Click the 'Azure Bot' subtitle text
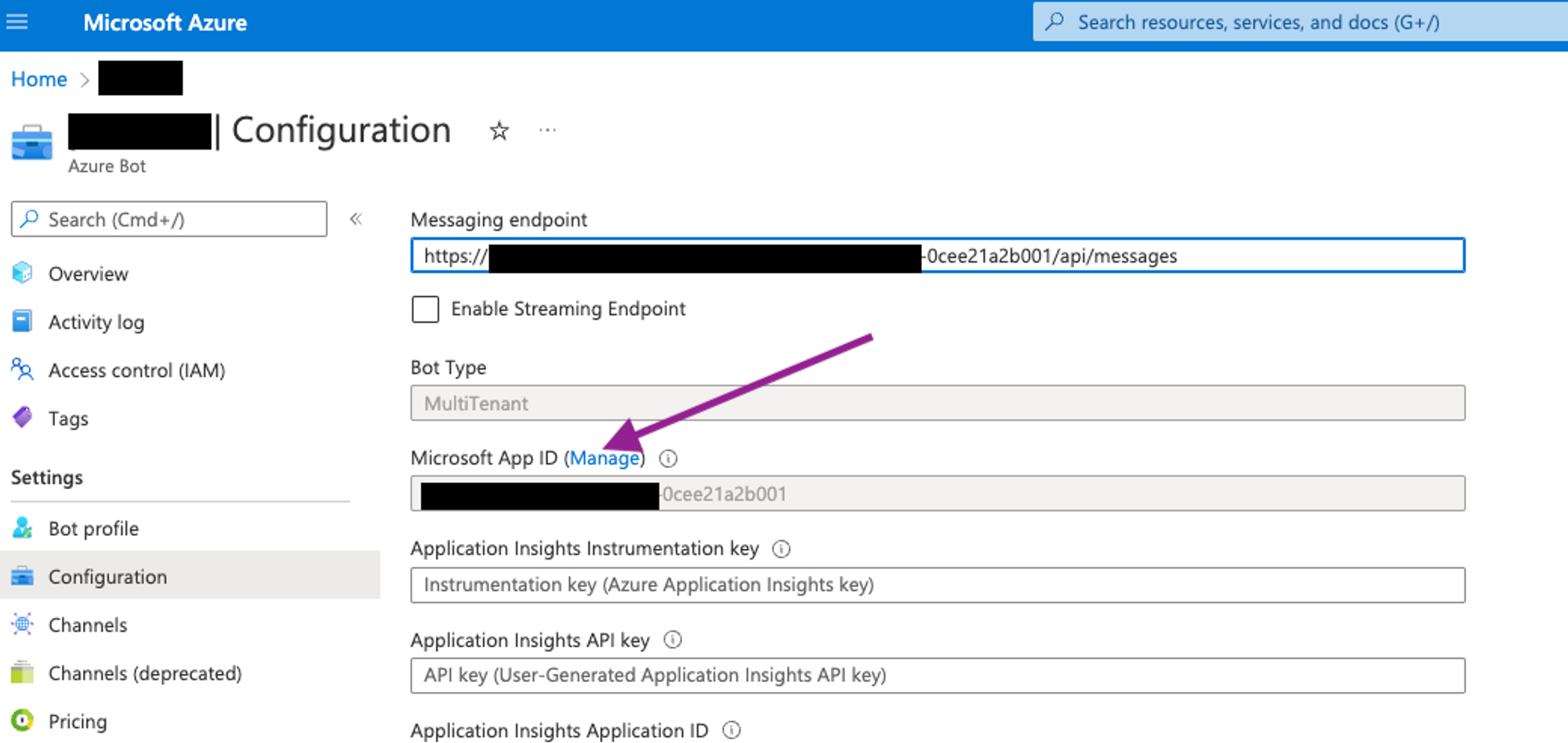Viewport: 1568px width, 743px height. click(107, 166)
